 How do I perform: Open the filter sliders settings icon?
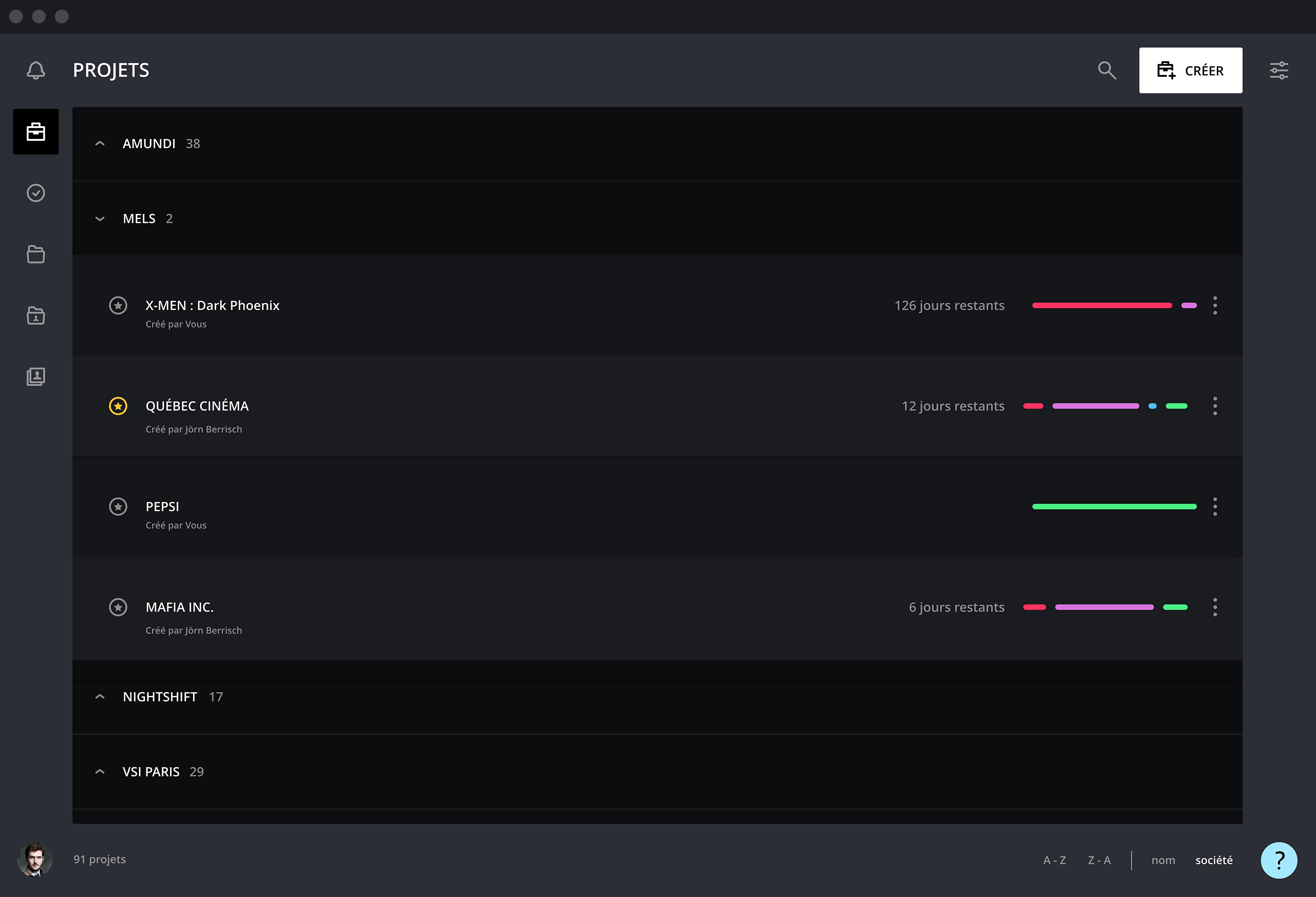pyautogui.click(x=1279, y=70)
